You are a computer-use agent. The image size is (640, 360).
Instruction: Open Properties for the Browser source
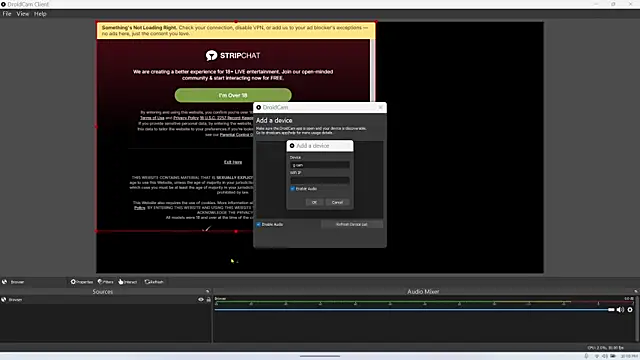(82, 282)
